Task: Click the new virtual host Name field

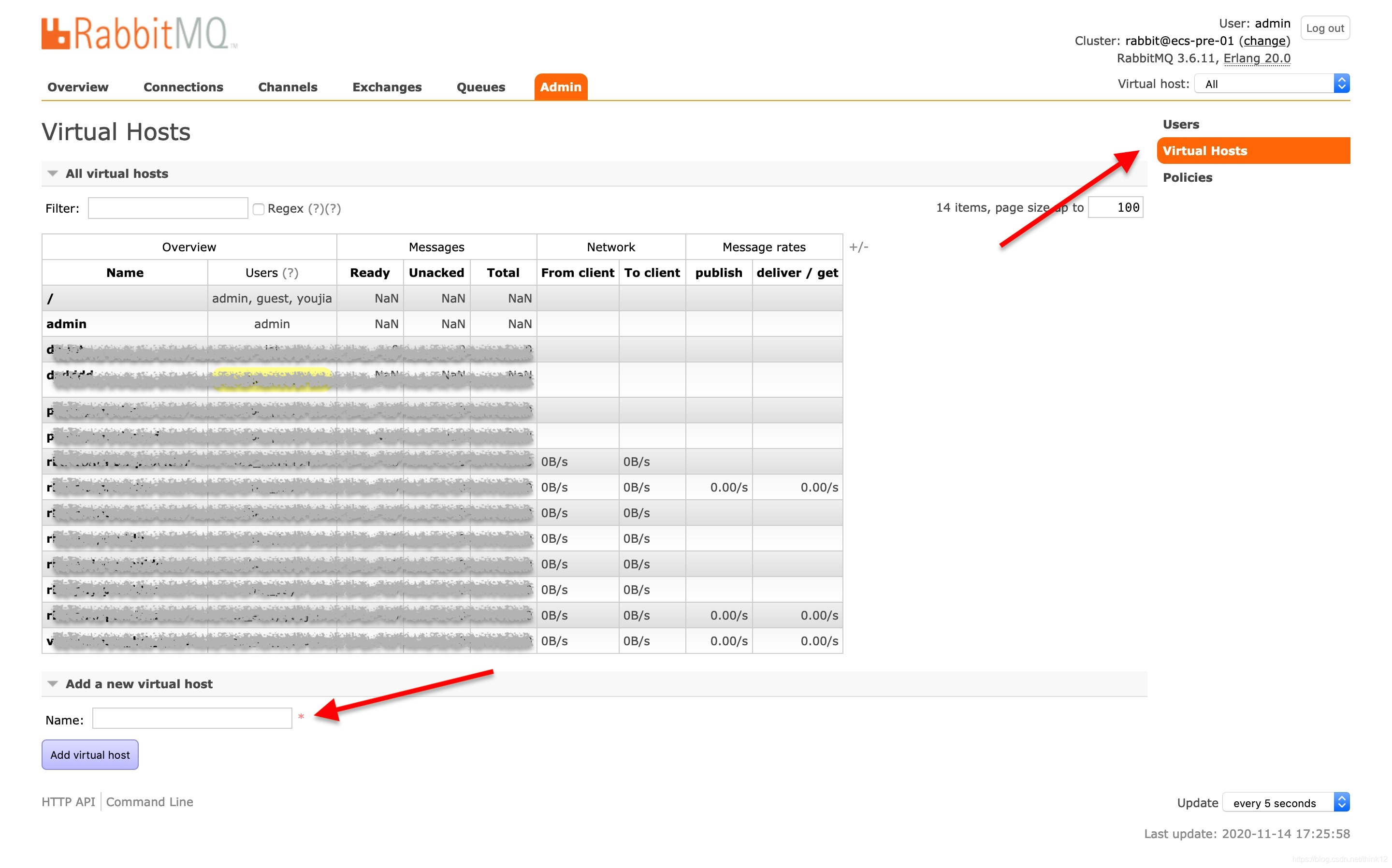Action: (x=192, y=718)
